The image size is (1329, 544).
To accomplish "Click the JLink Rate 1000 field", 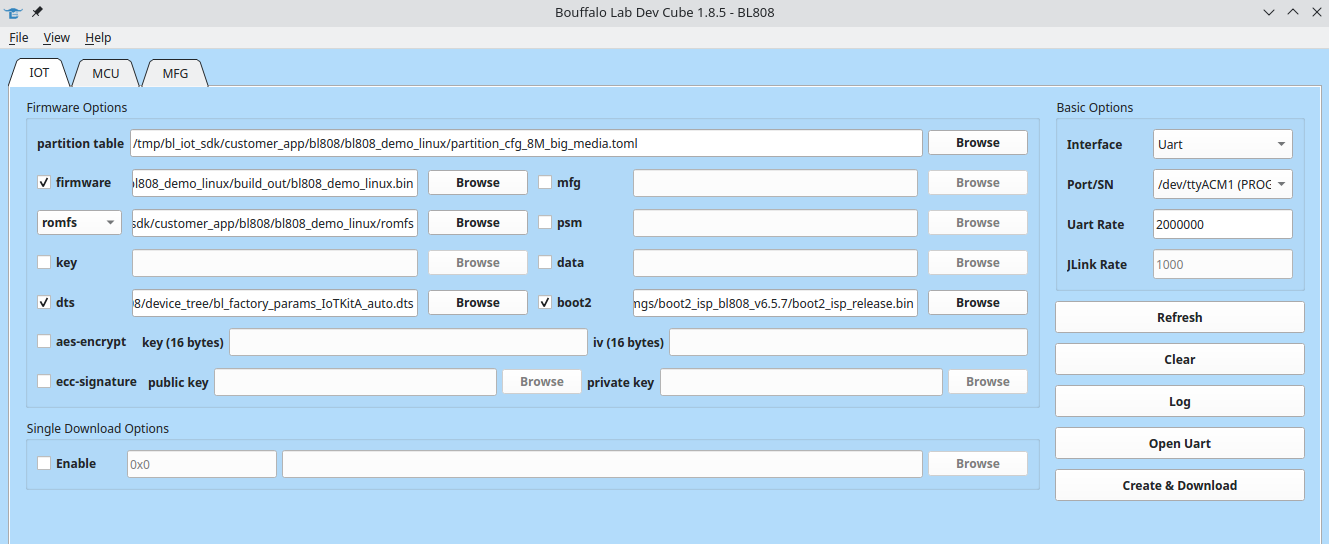I will pyautogui.click(x=1222, y=264).
